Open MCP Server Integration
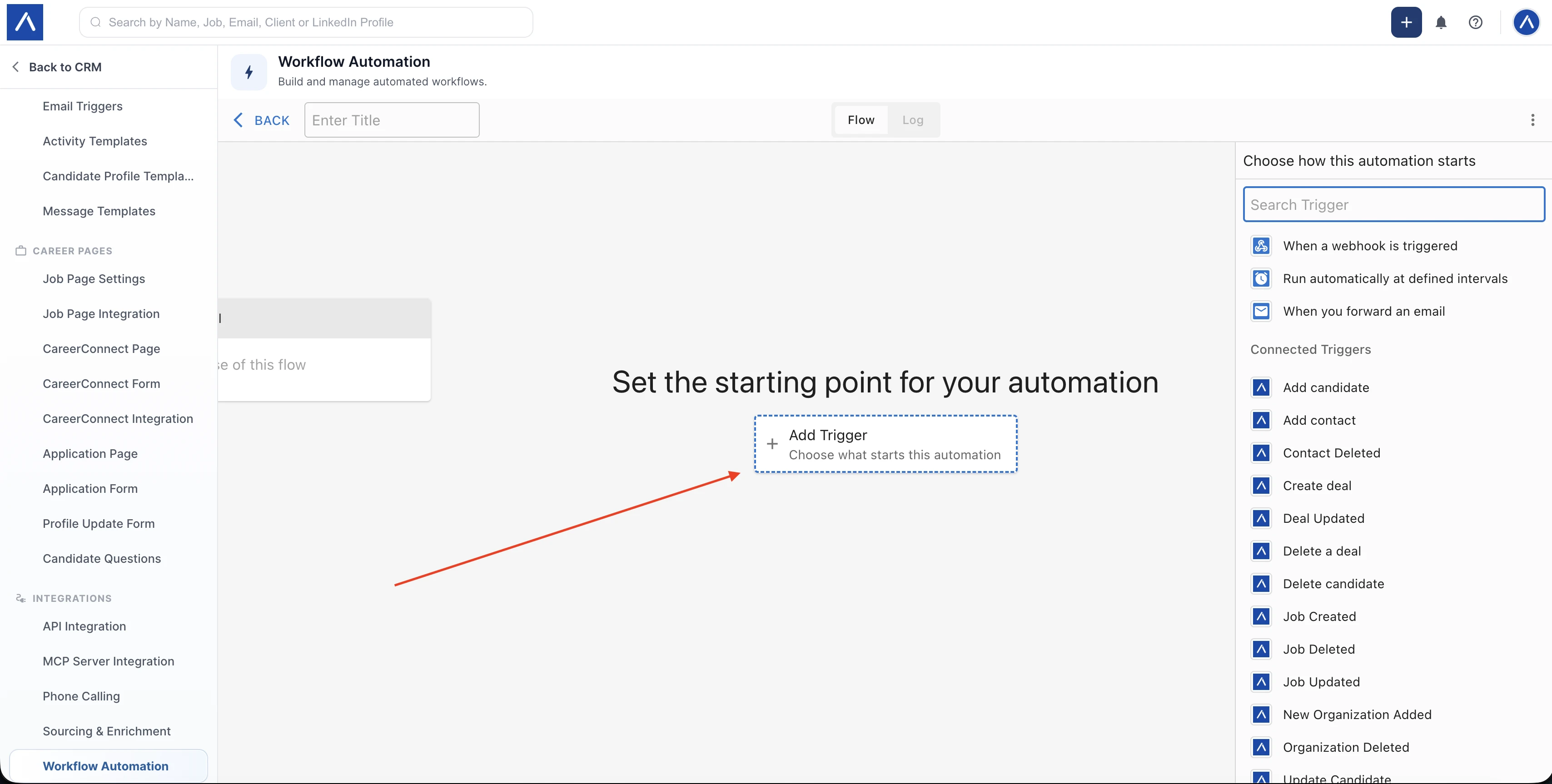The height and width of the screenshot is (784, 1552). tap(108, 661)
